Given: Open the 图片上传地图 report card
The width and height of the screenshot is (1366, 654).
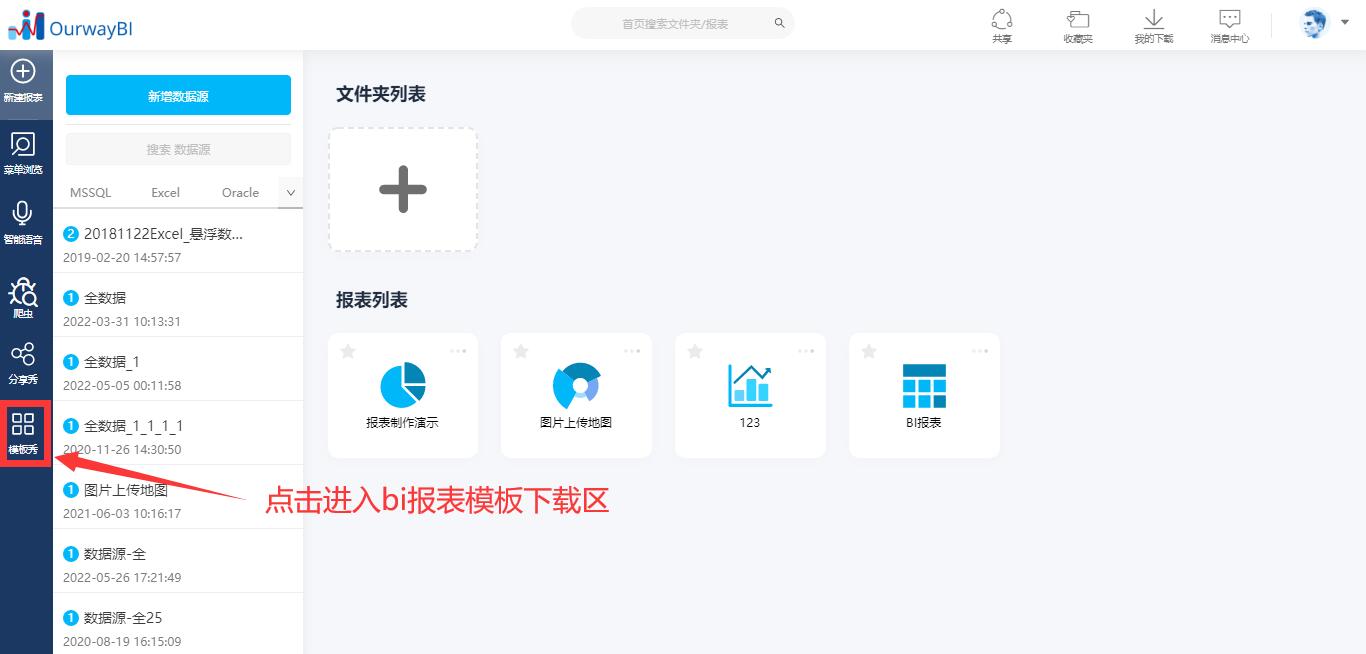Looking at the screenshot, I should click(x=576, y=396).
